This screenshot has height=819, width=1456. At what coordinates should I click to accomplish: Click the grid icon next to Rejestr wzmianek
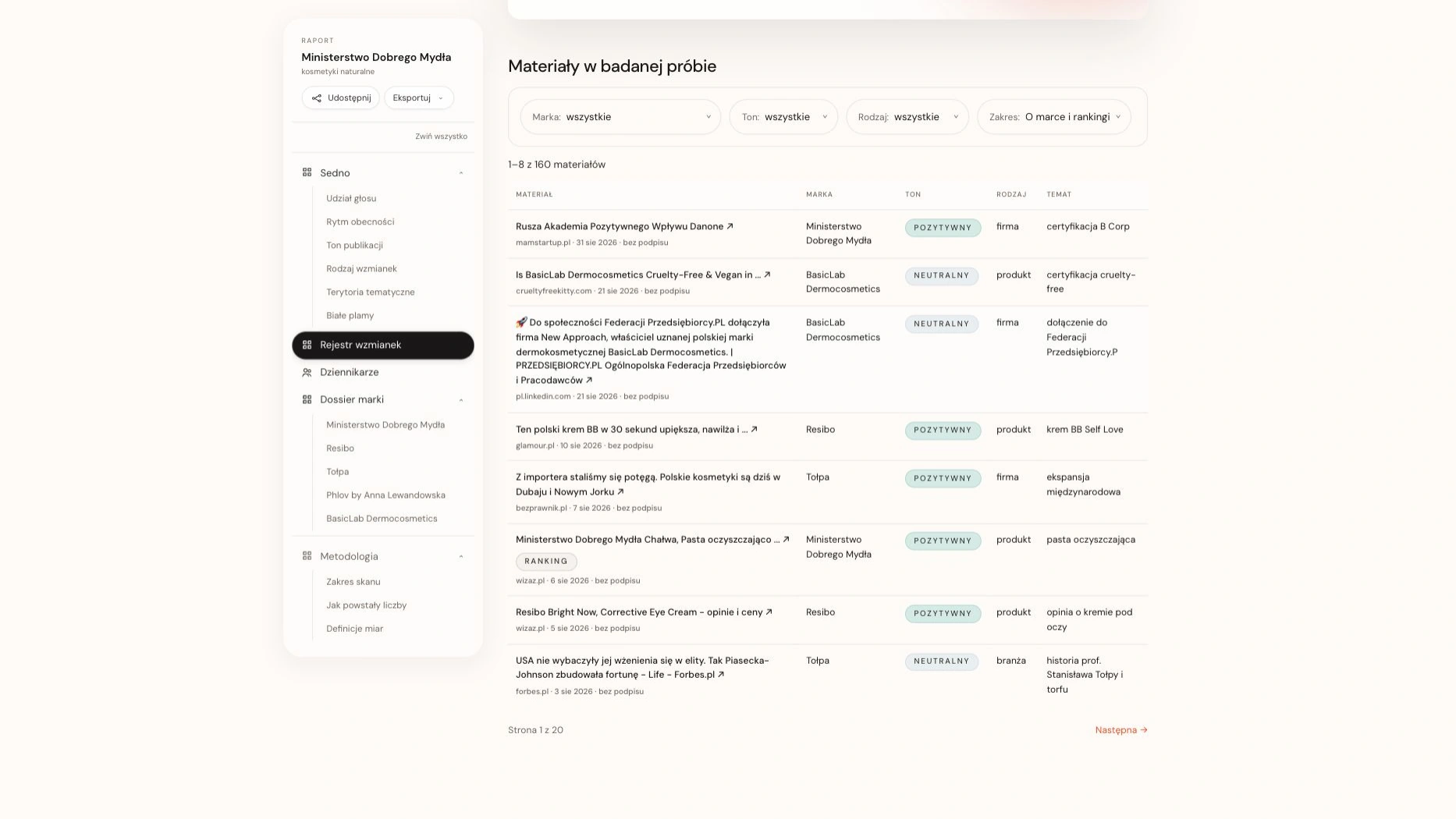pyautogui.click(x=307, y=345)
